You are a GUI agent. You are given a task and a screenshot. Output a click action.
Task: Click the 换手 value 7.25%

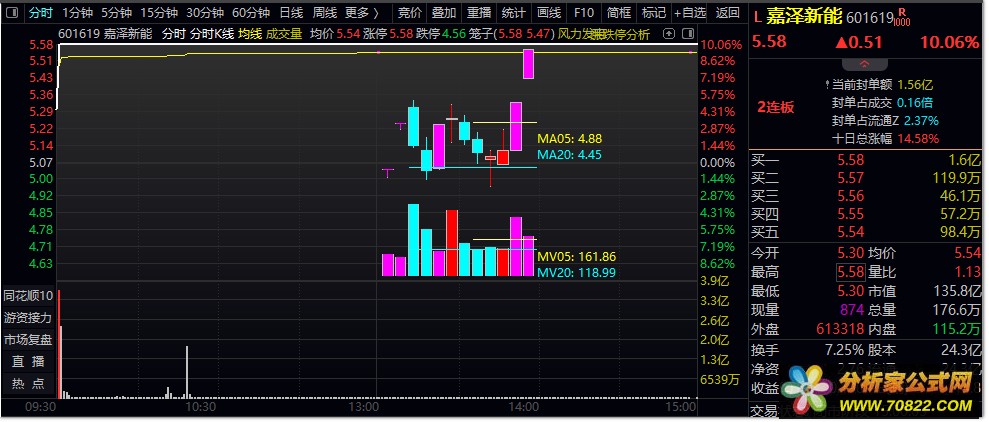844,349
